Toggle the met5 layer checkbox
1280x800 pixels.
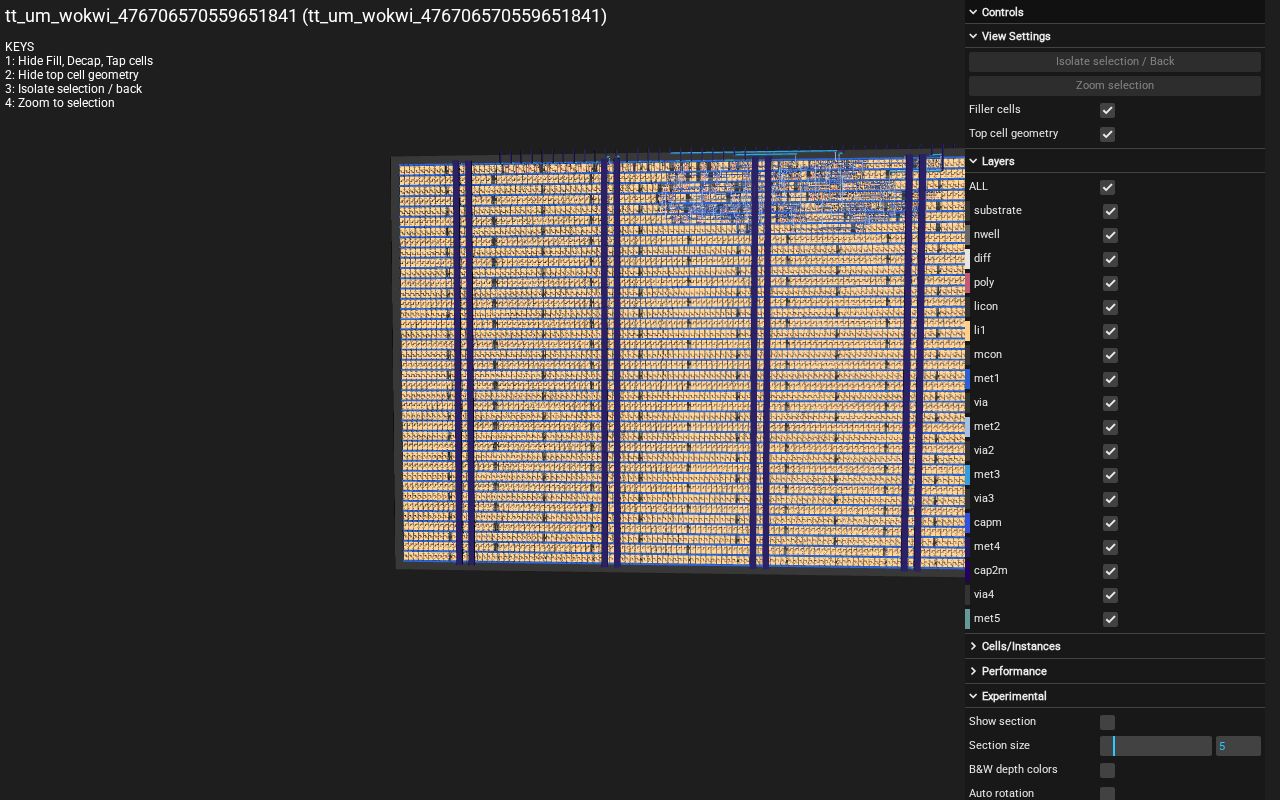1110,619
